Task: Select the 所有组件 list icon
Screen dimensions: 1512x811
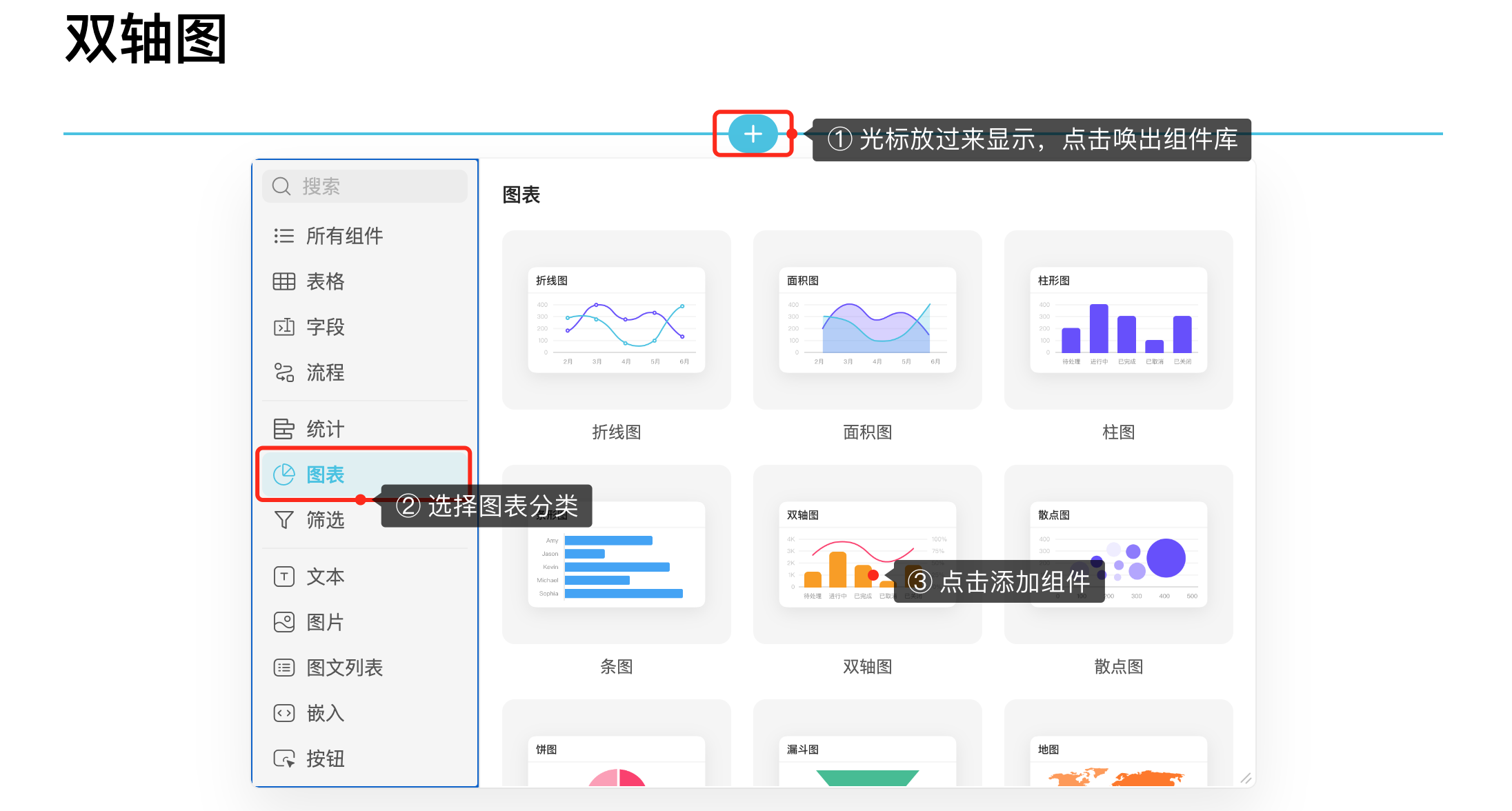Action: [283, 236]
